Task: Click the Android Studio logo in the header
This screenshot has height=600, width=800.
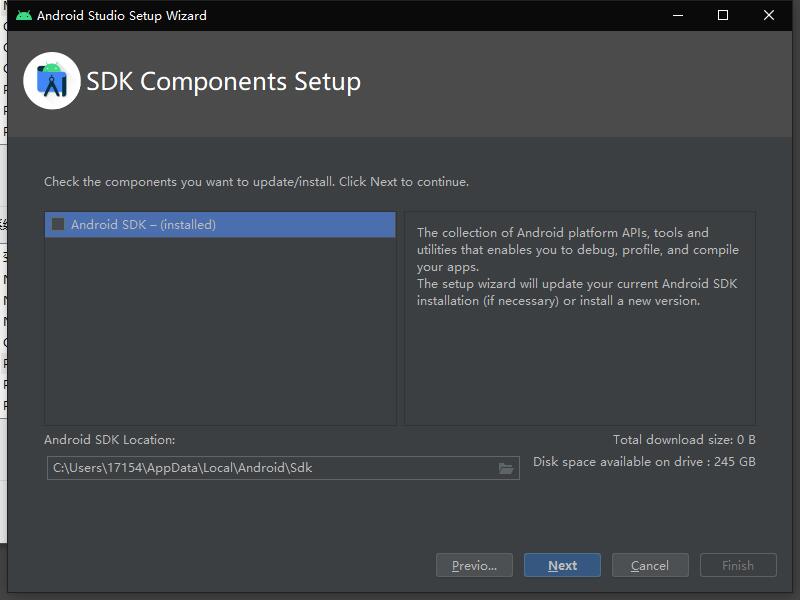Action: [52, 81]
